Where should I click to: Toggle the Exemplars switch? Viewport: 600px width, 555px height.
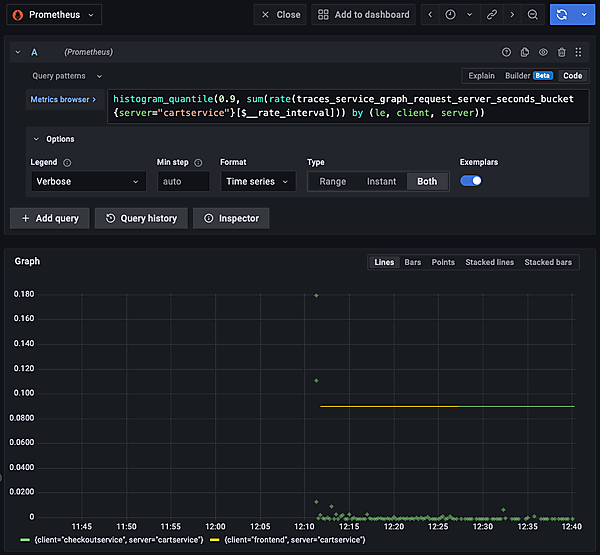click(471, 181)
